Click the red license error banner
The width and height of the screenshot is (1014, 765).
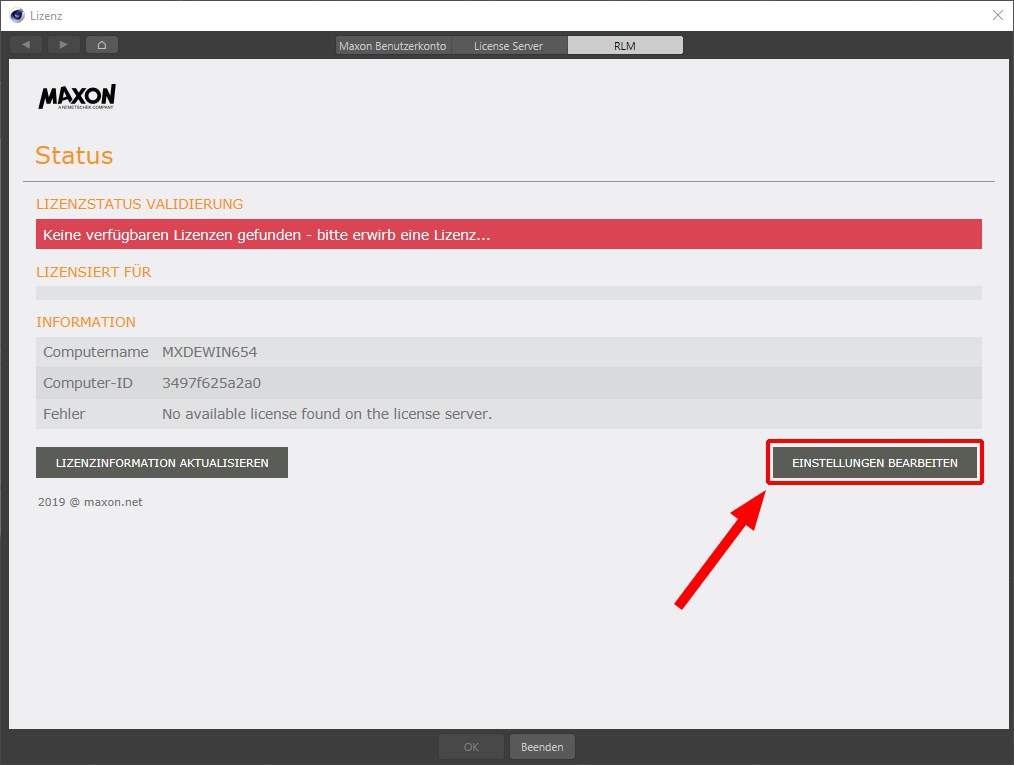[508, 235]
